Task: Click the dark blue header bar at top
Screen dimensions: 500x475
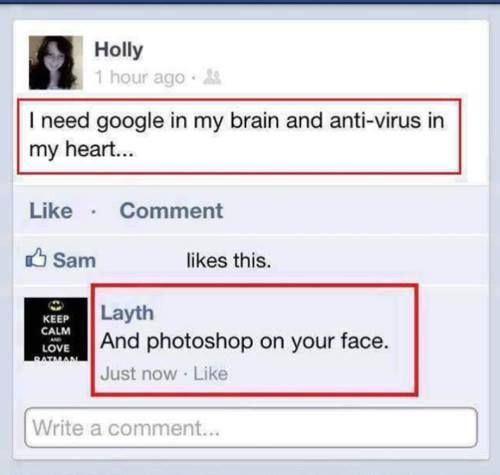Action: point(250,2)
